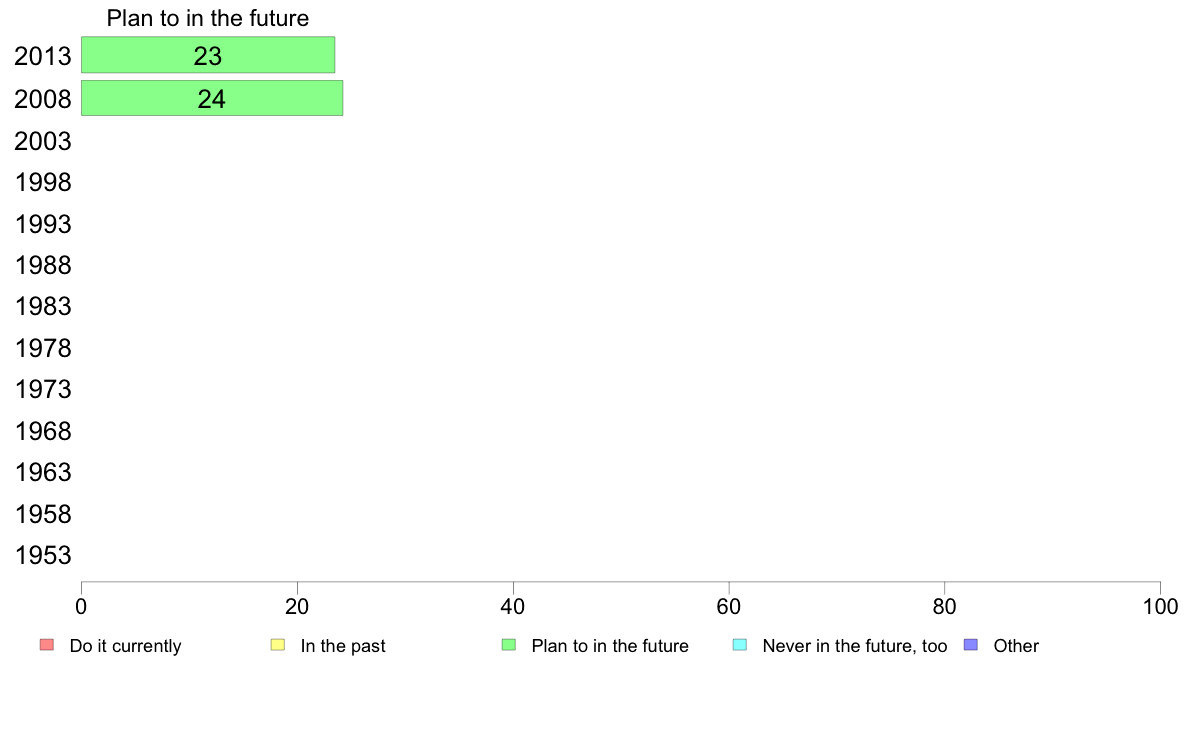
Task: Click the 40 tick on the x-axis
Action: coord(513,606)
